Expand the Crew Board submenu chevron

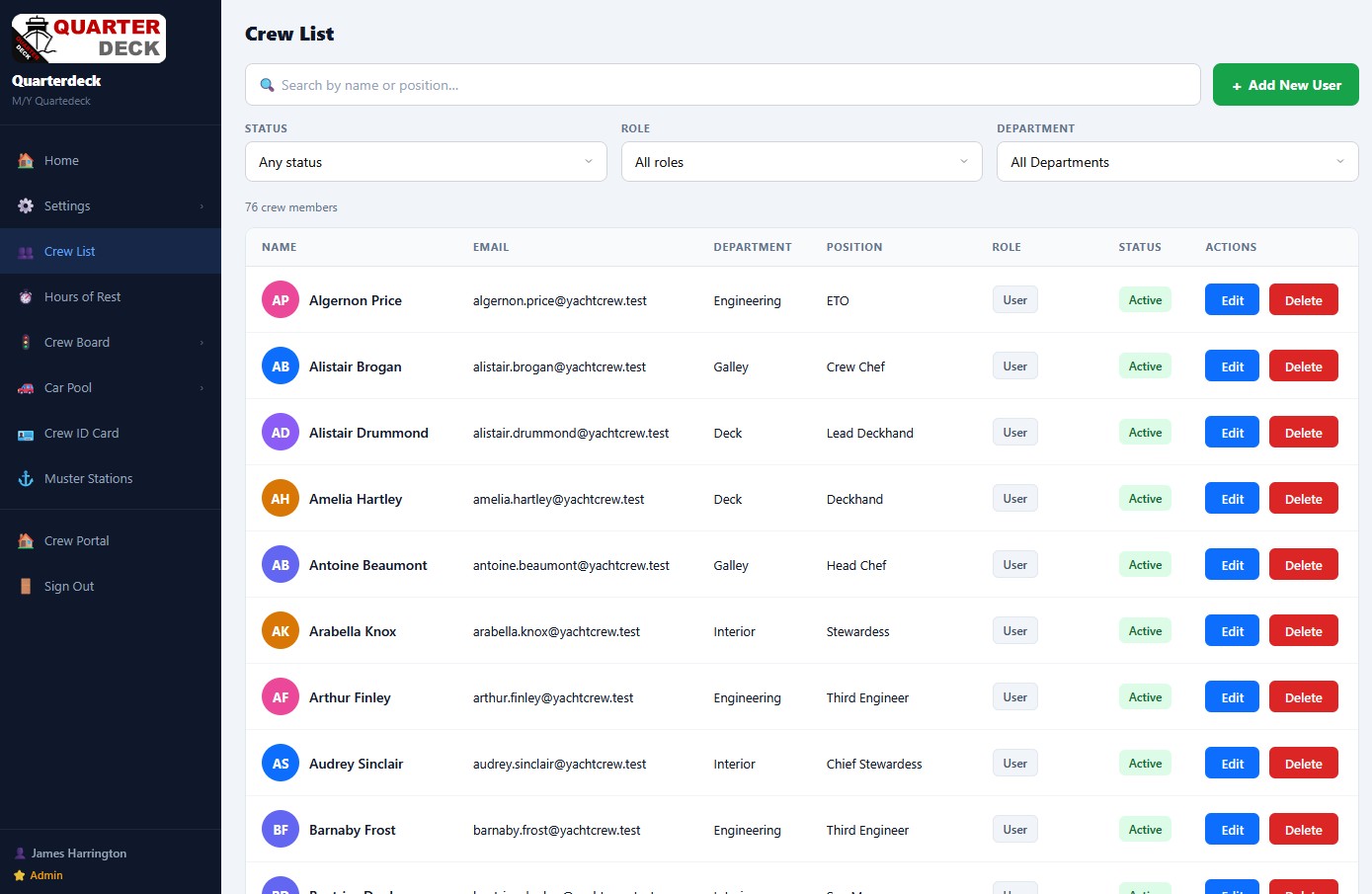point(202,343)
